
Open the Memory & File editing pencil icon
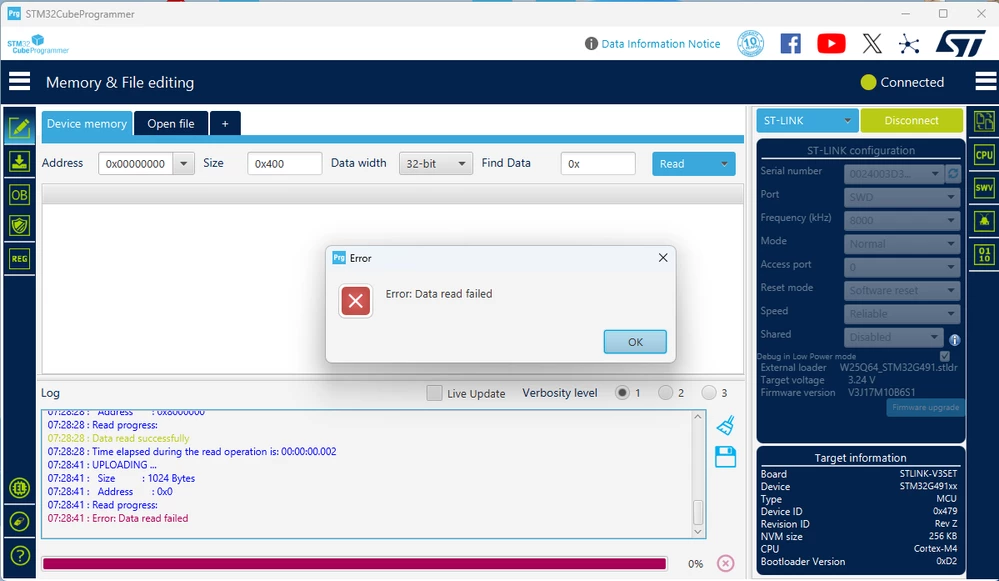pyautogui.click(x=19, y=128)
